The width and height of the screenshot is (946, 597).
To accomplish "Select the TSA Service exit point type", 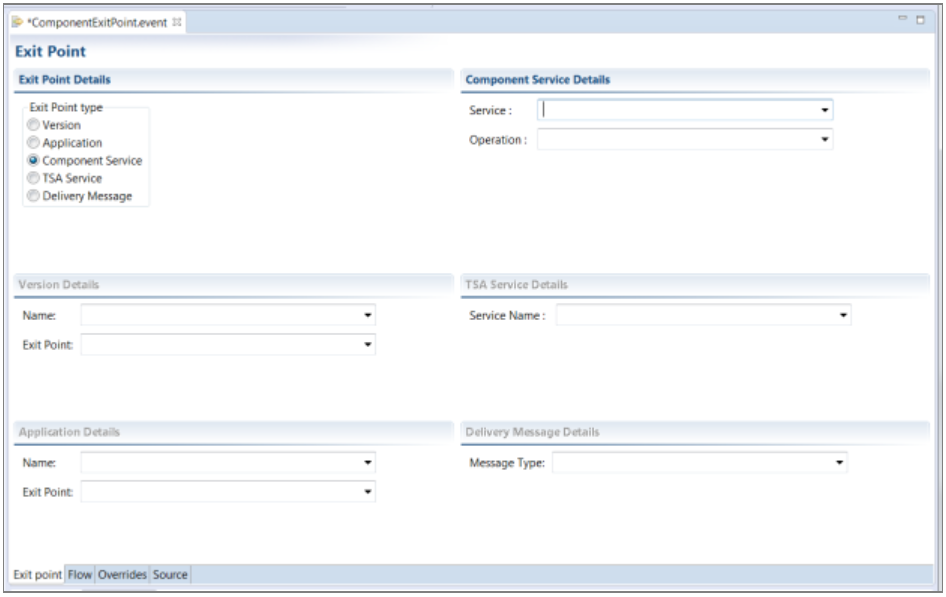I will [x=34, y=178].
